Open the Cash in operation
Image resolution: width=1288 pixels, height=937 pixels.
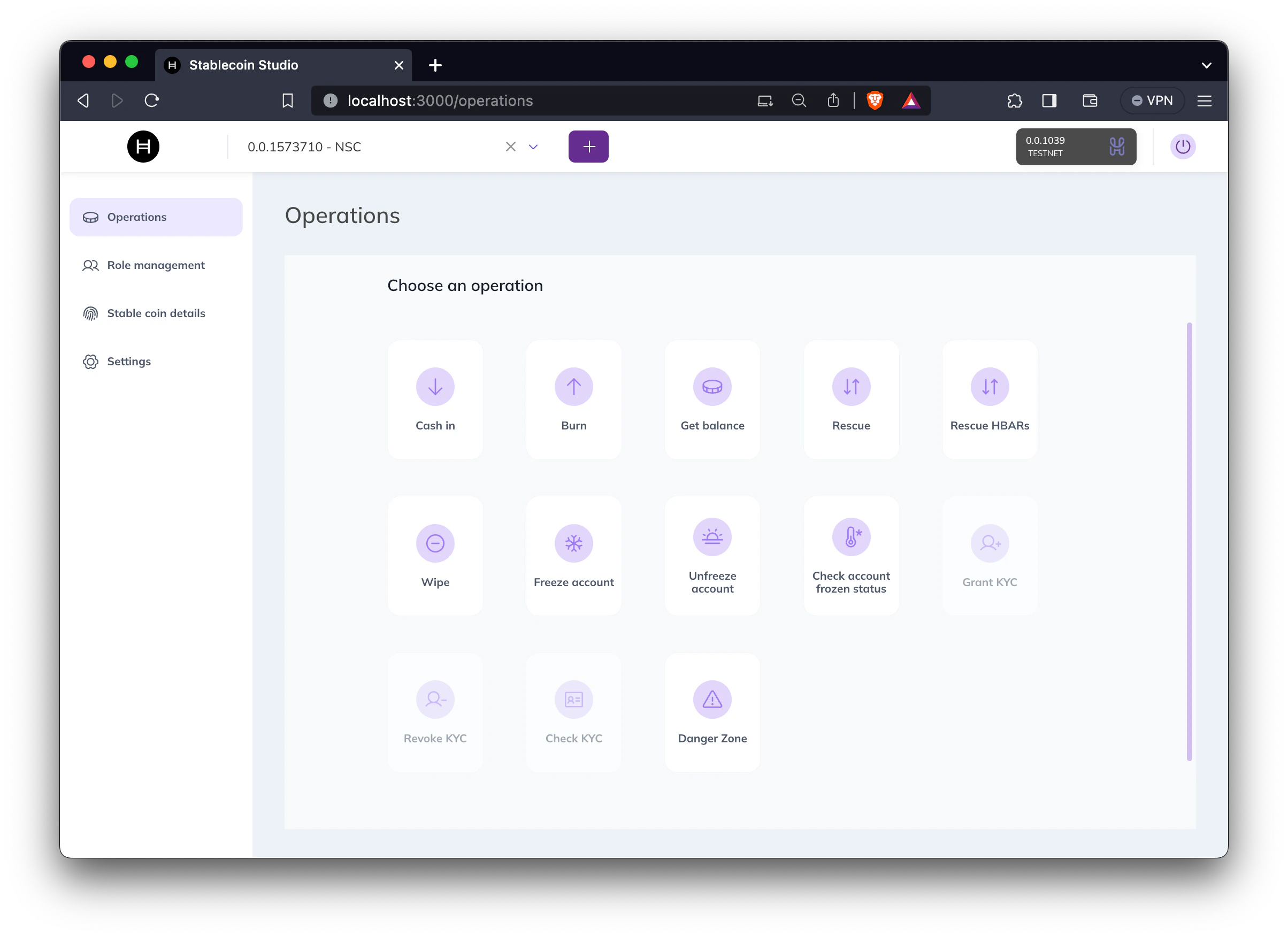pyautogui.click(x=435, y=399)
